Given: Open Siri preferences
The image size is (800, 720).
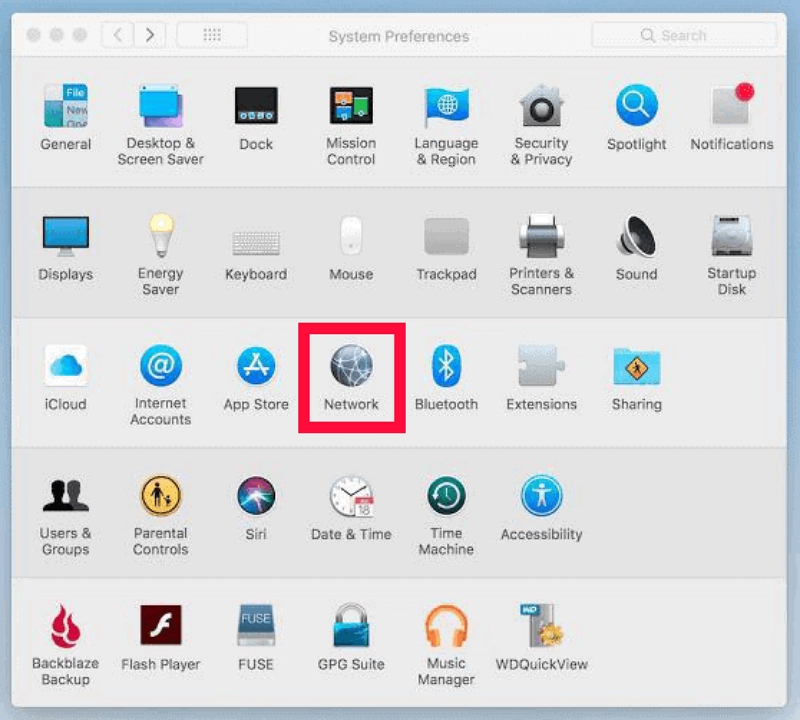Looking at the screenshot, I should (x=256, y=508).
